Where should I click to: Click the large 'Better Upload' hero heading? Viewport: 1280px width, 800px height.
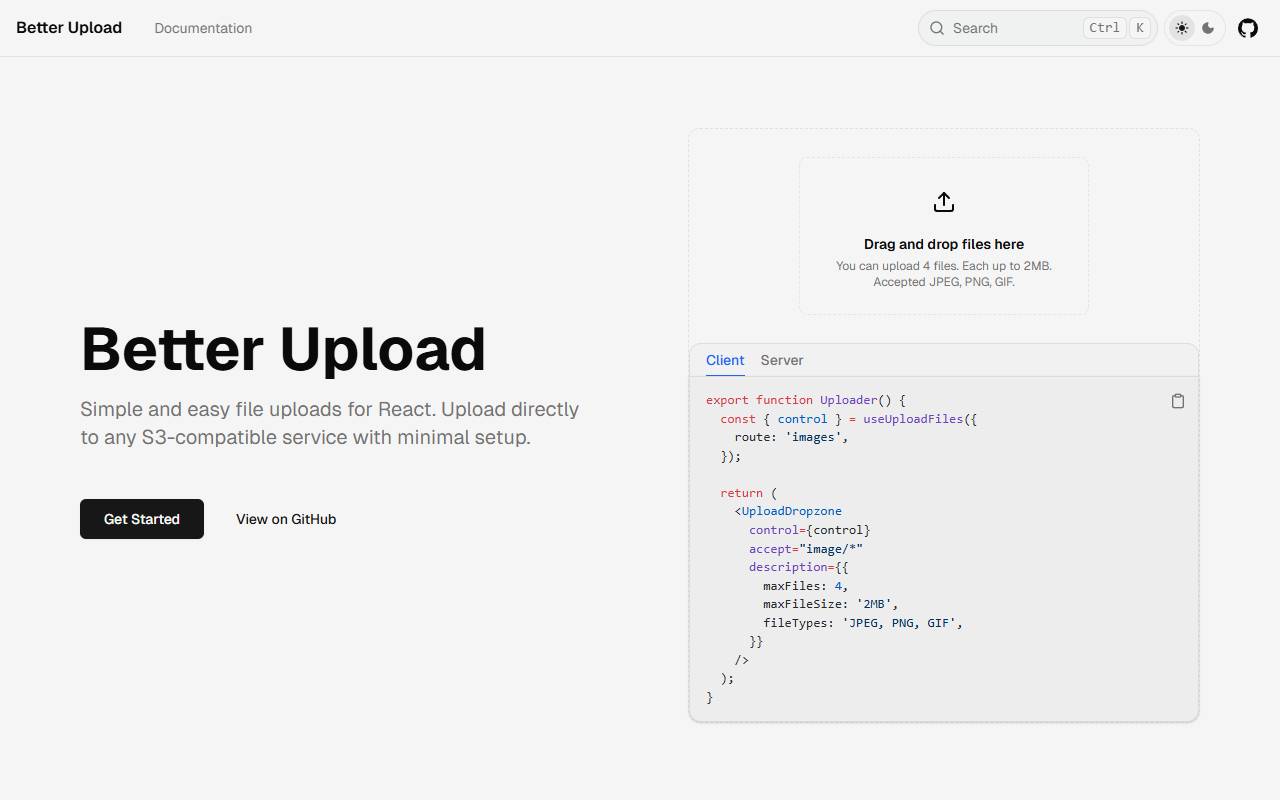point(283,349)
